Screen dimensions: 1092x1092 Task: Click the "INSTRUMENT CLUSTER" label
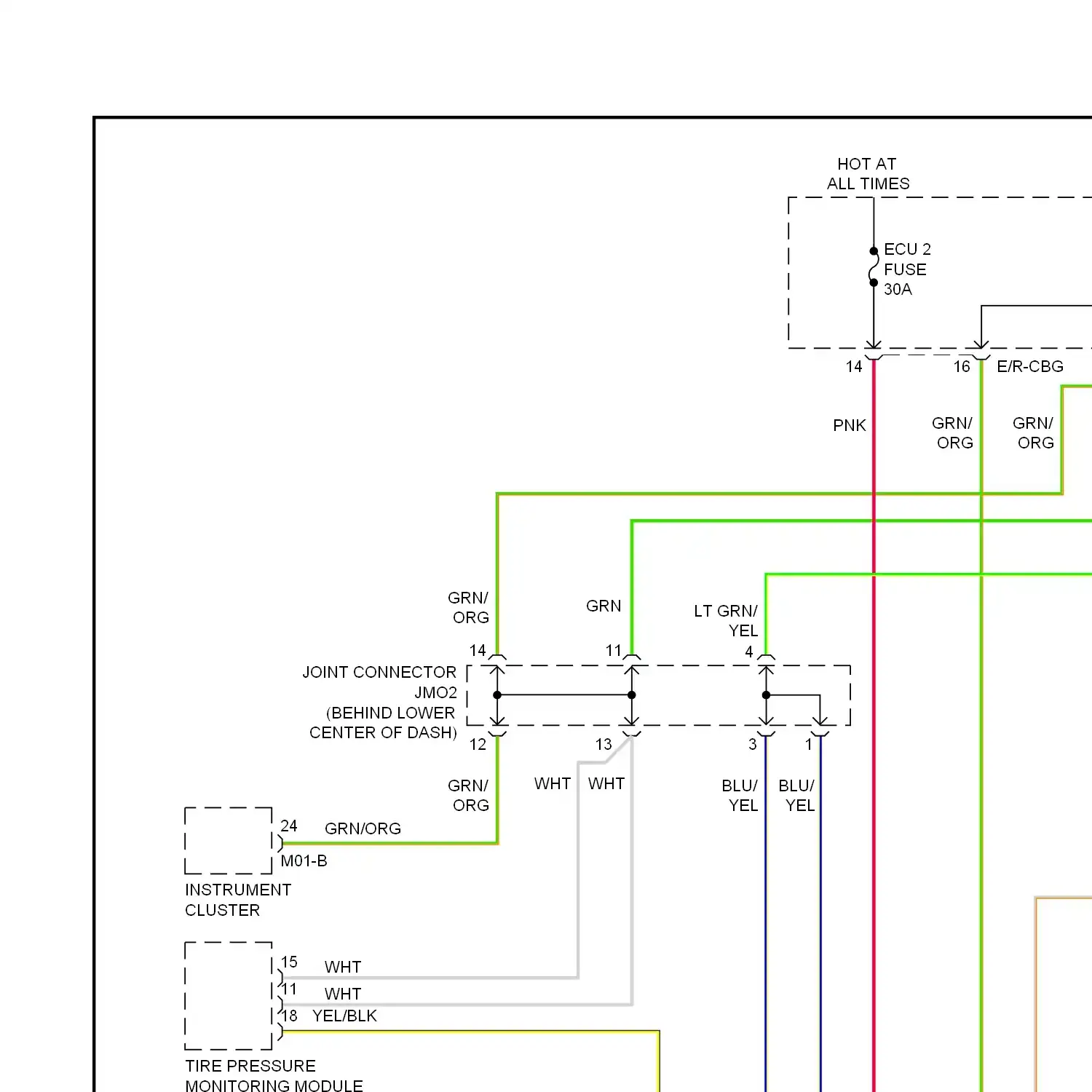point(238,900)
